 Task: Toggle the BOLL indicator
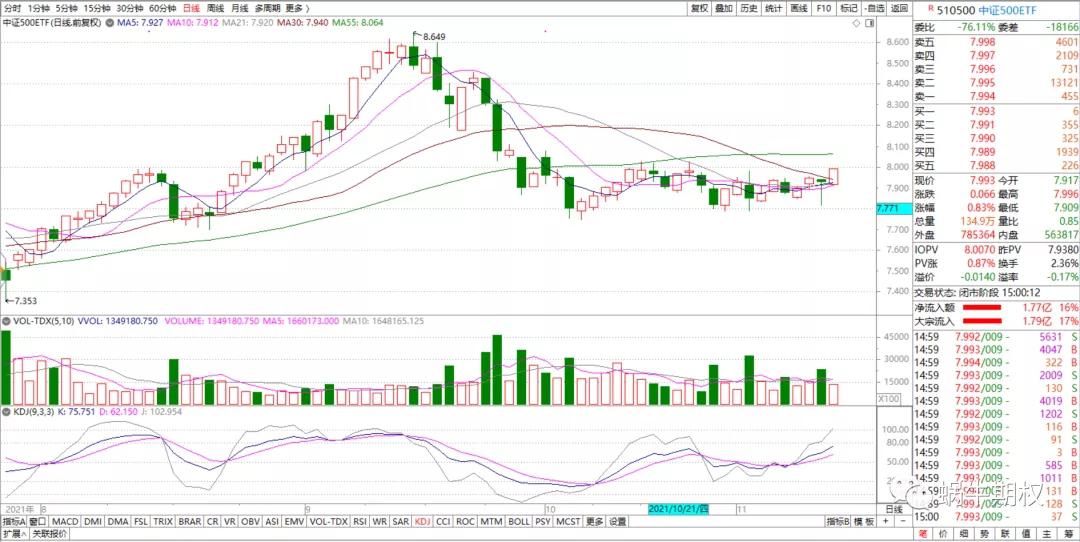point(518,521)
